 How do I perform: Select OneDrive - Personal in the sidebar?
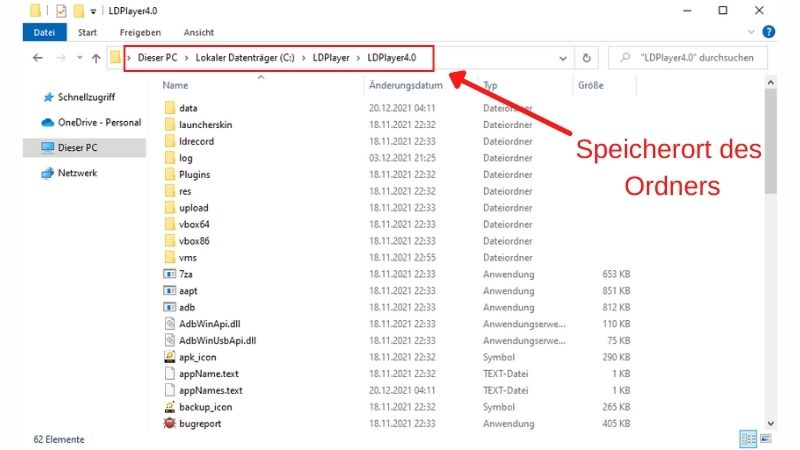point(99,122)
